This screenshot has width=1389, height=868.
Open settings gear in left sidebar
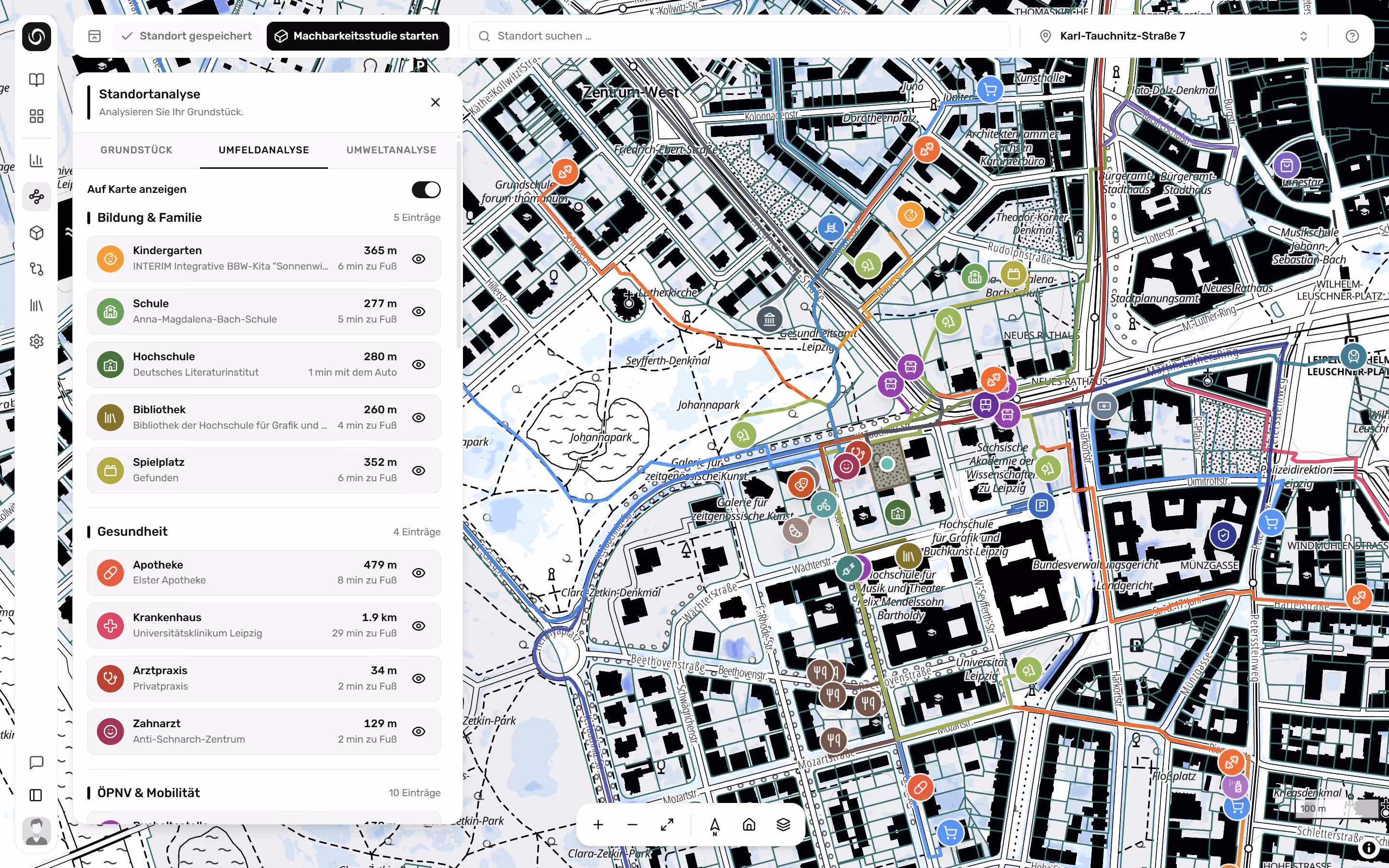click(36, 341)
